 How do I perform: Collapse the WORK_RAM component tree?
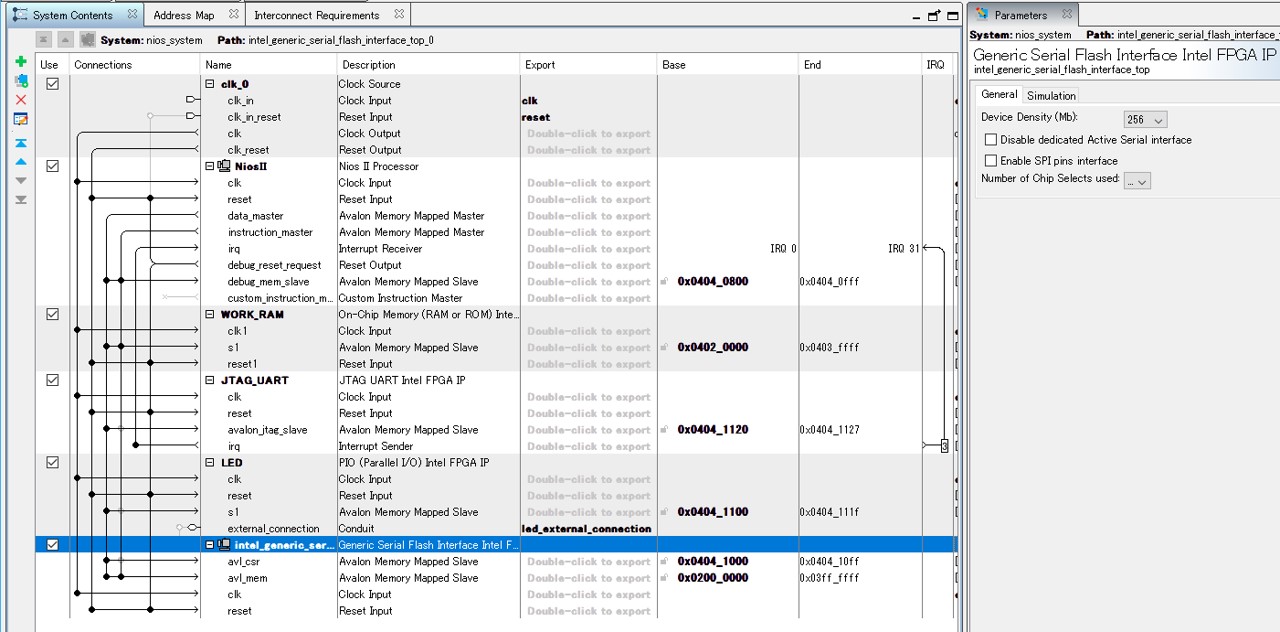click(210, 315)
